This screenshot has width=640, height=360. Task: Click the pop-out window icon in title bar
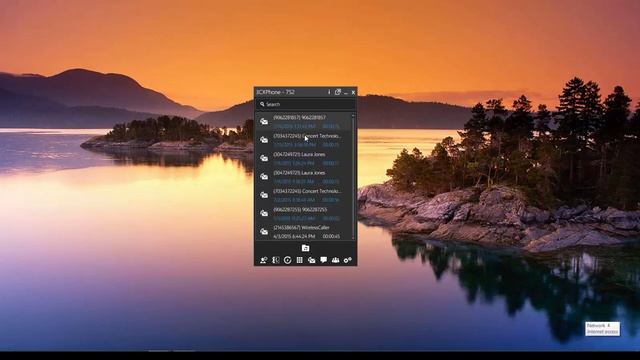(338, 92)
